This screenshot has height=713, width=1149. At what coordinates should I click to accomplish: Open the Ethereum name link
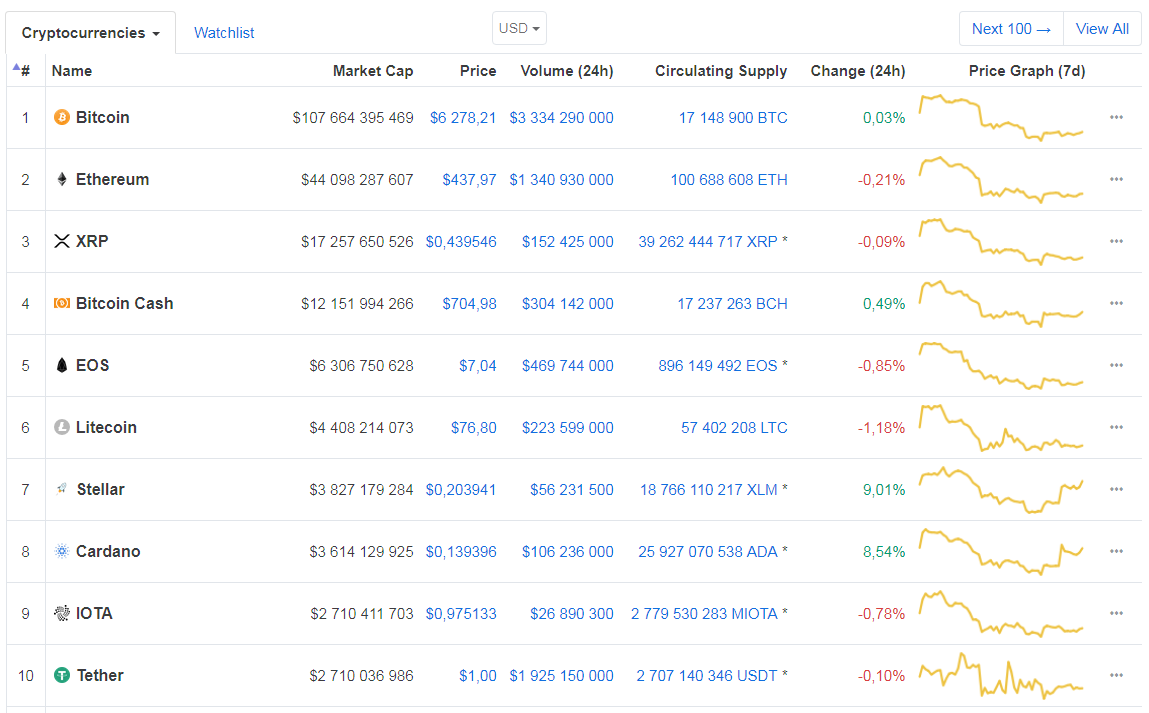coord(112,180)
